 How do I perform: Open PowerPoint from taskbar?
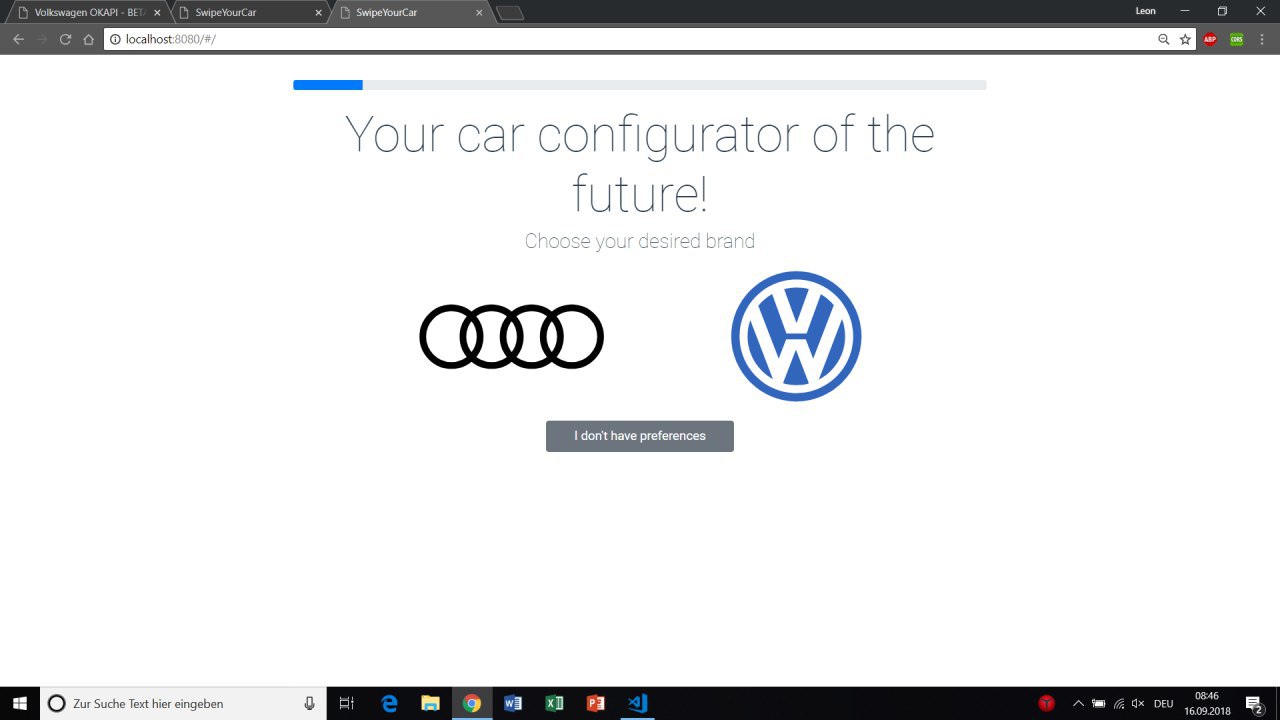click(595, 703)
